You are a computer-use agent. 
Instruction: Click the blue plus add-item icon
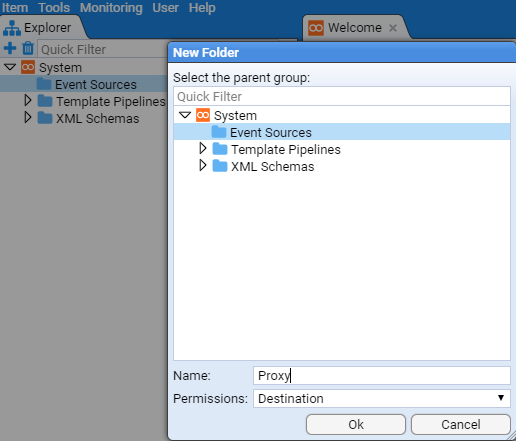pyautogui.click(x=10, y=48)
